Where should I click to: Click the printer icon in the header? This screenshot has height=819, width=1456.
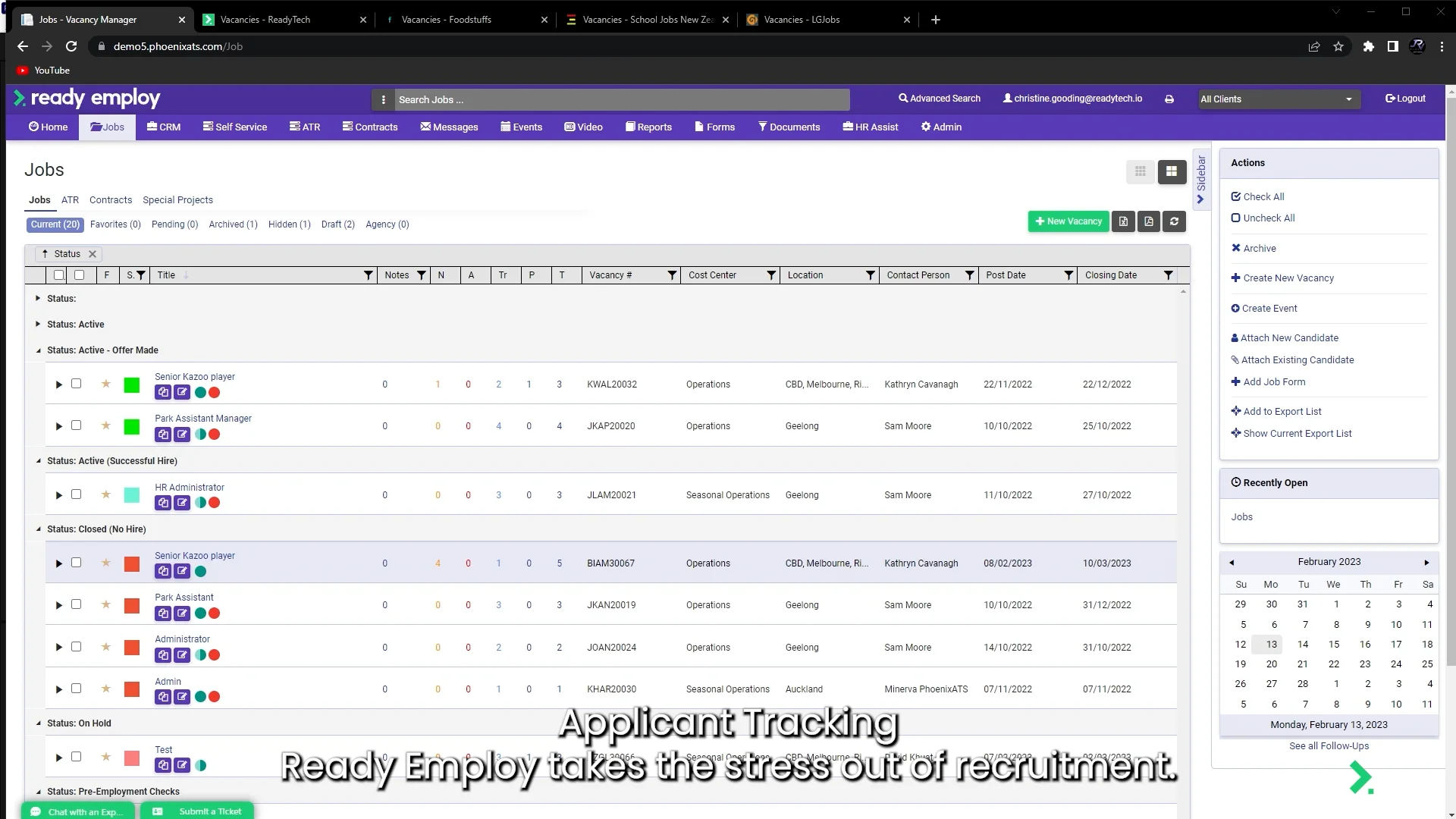(x=1169, y=99)
